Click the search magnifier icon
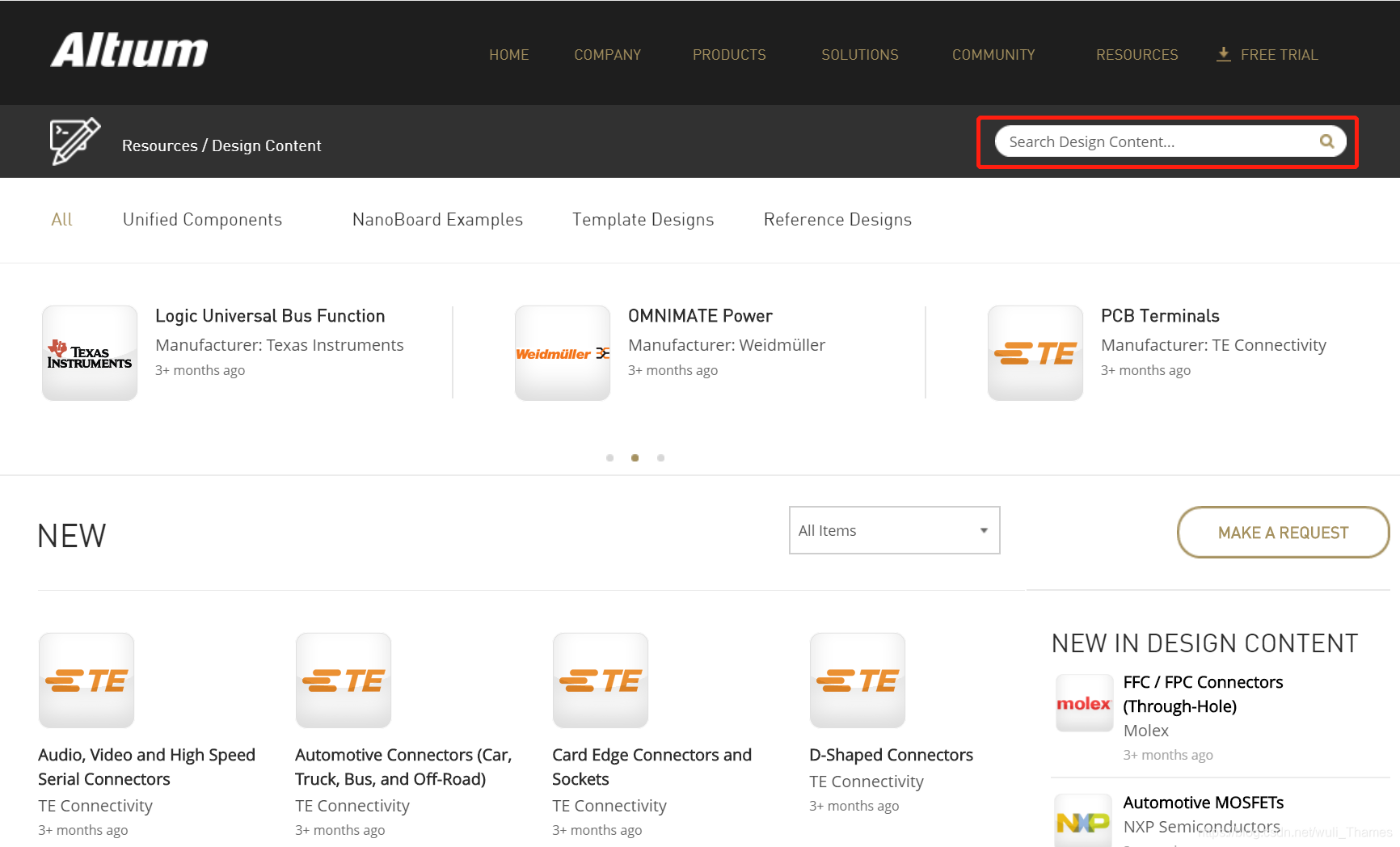The height and width of the screenshot is (847, 1400). tap(1326, 141)
